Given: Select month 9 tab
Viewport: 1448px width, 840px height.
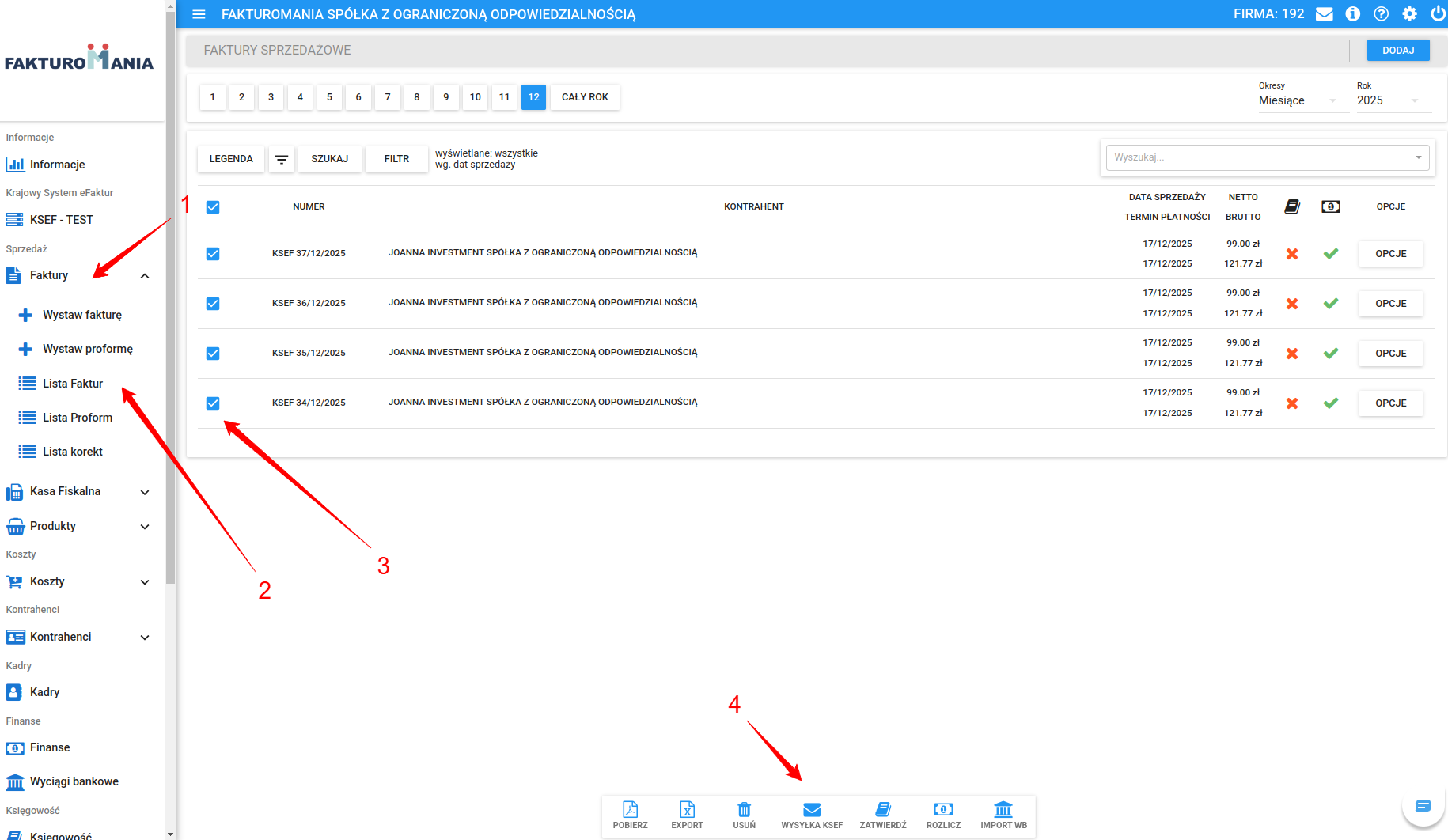Looking at the screenshot, I should 446,97.
